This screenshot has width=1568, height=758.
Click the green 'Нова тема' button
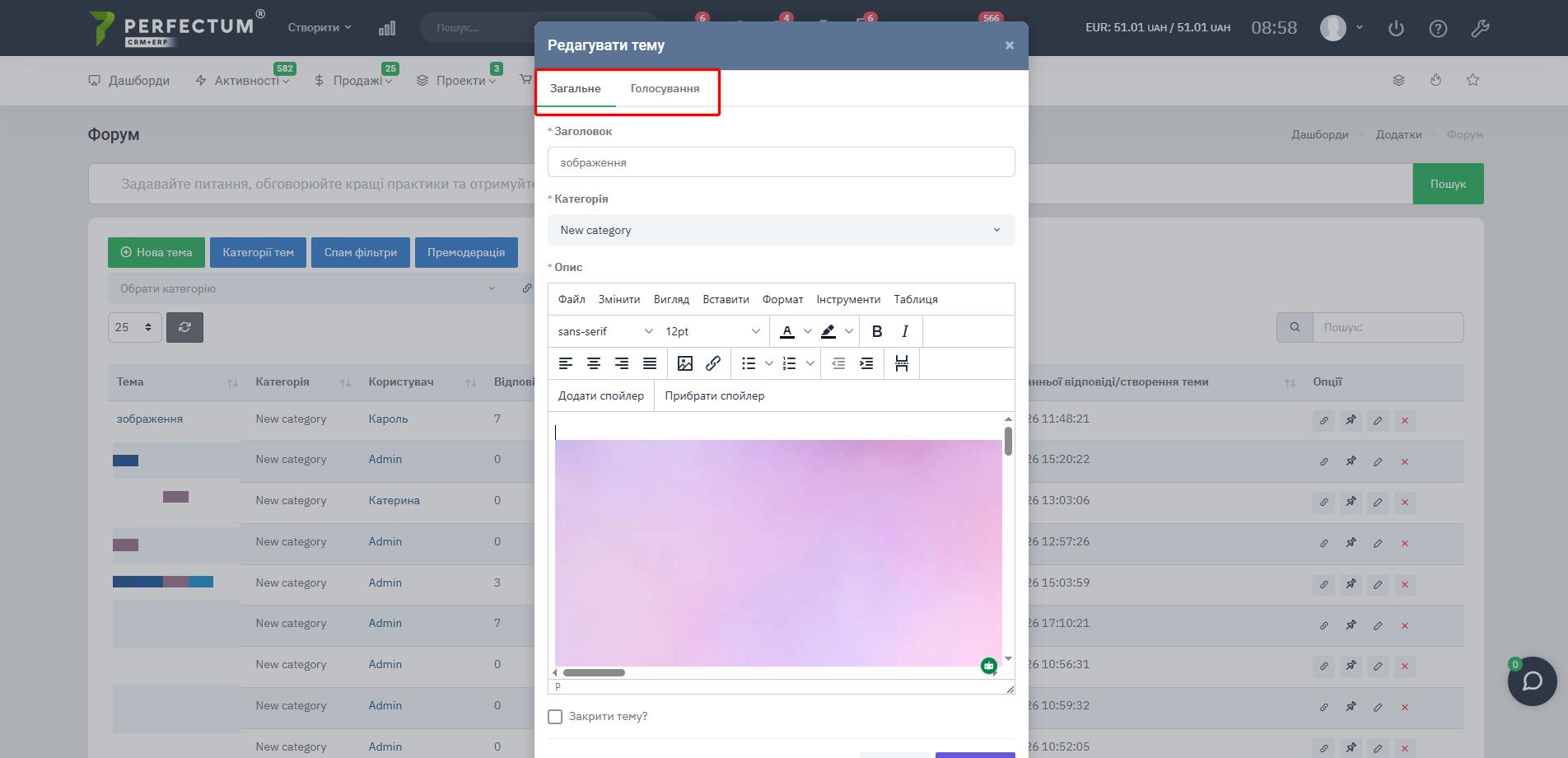156,252
